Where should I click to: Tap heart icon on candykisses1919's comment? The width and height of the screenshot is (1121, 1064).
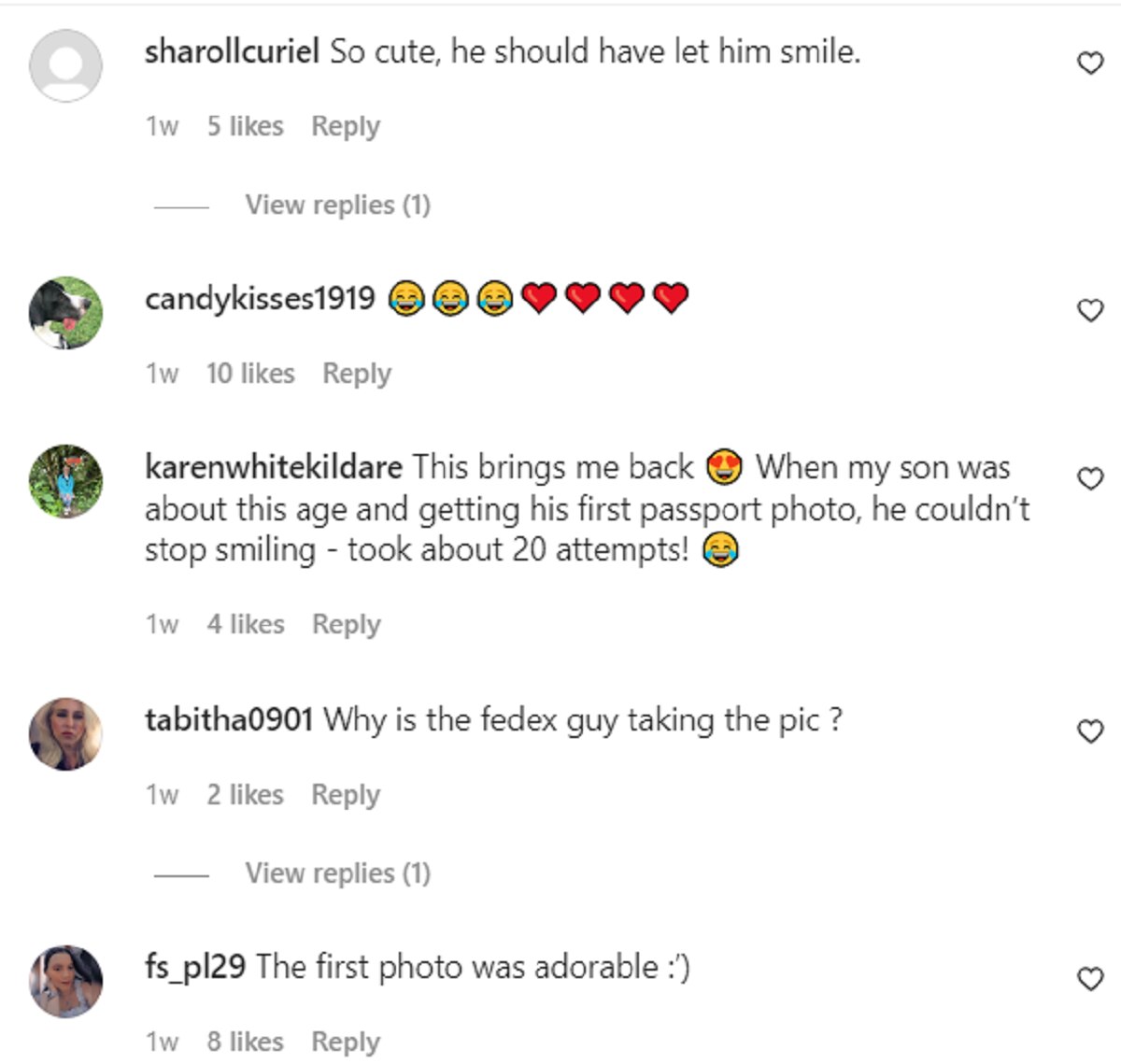pos(1090,310)
